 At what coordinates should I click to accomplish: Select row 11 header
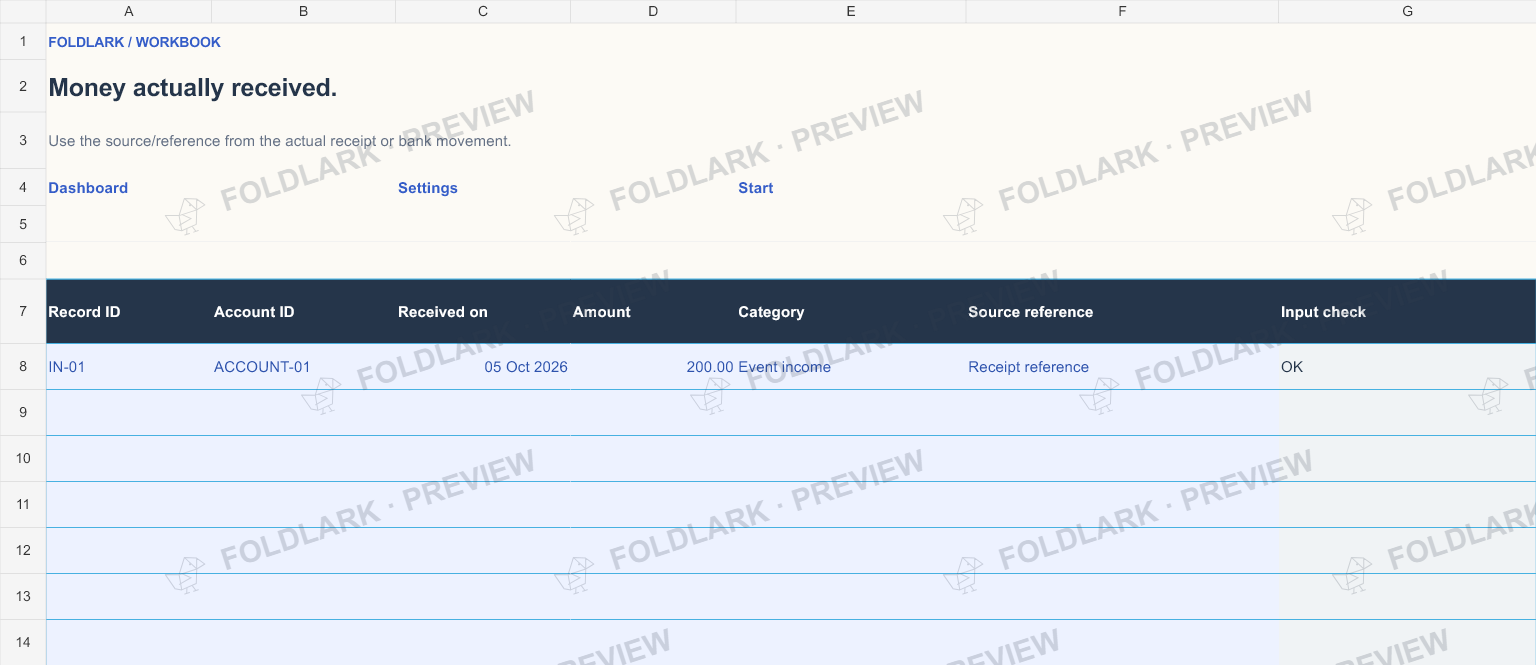23,505
